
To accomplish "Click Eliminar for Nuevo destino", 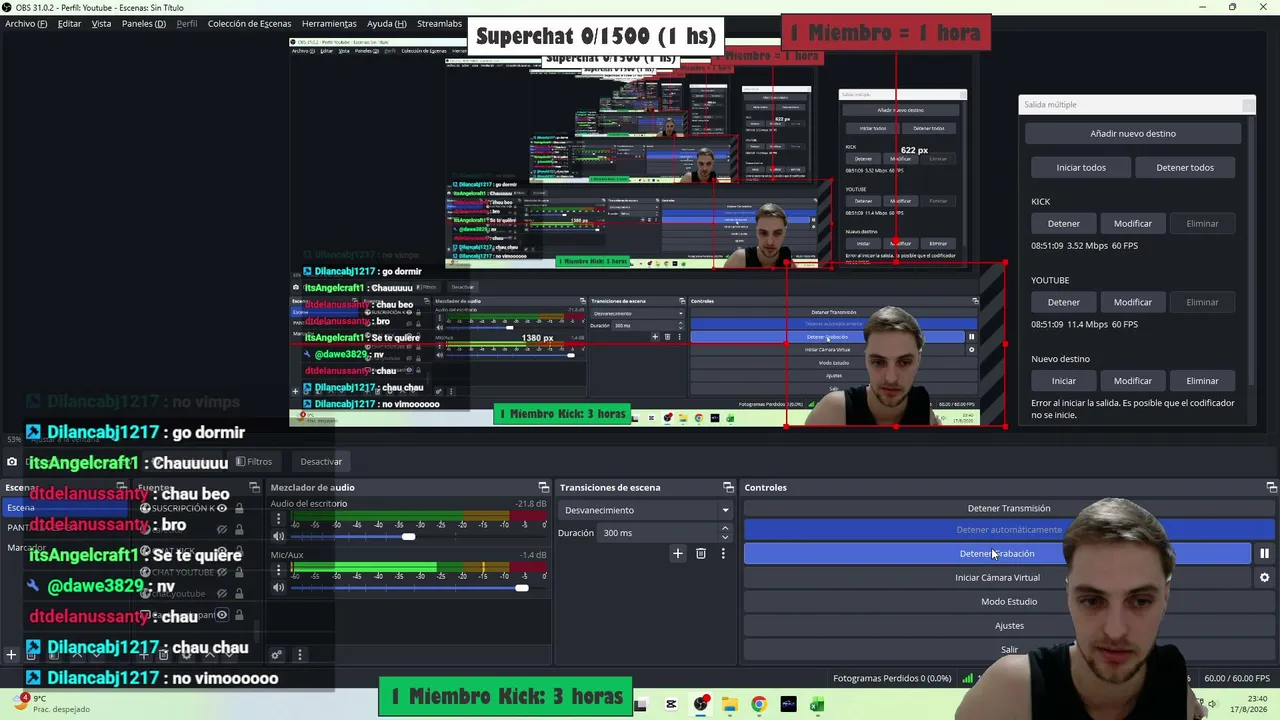I will (x=1202, y=380).
